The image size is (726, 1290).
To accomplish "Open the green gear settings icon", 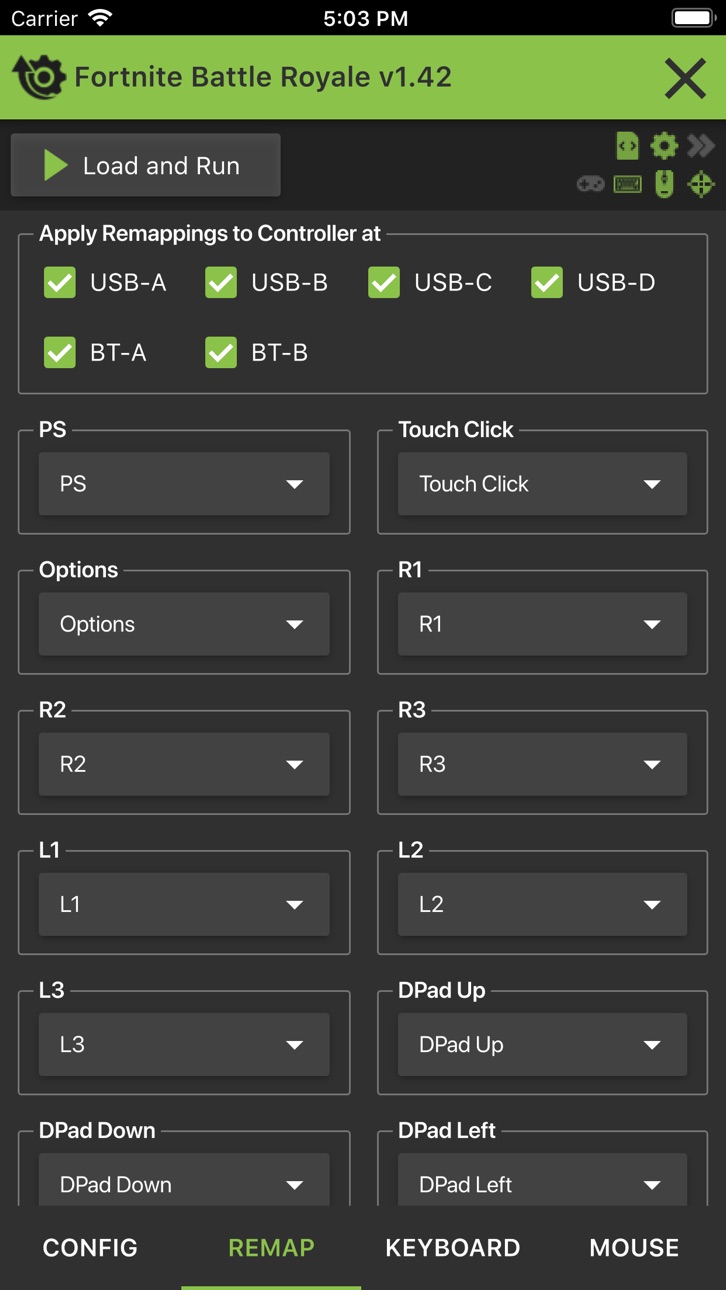I will [664, 146].
